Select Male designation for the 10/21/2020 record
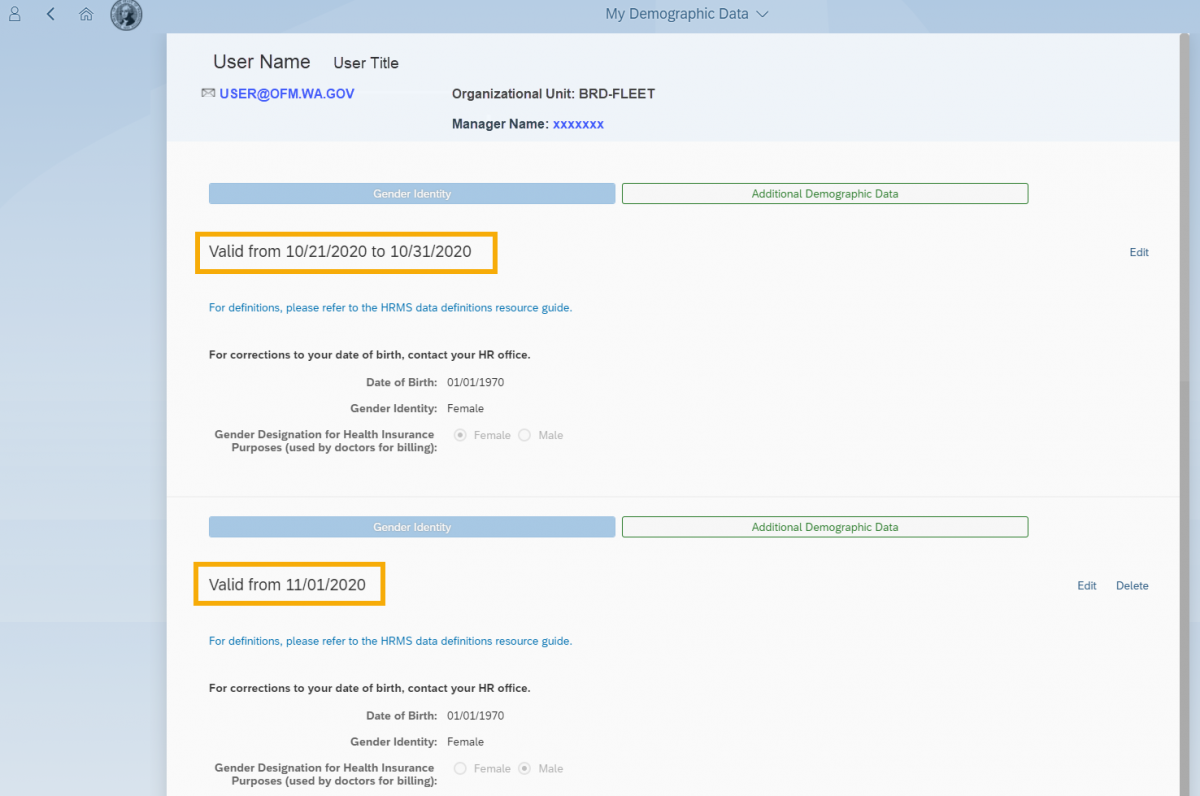Image resolution: width=1200 pixels, height=796 pixels. (524, 435)
